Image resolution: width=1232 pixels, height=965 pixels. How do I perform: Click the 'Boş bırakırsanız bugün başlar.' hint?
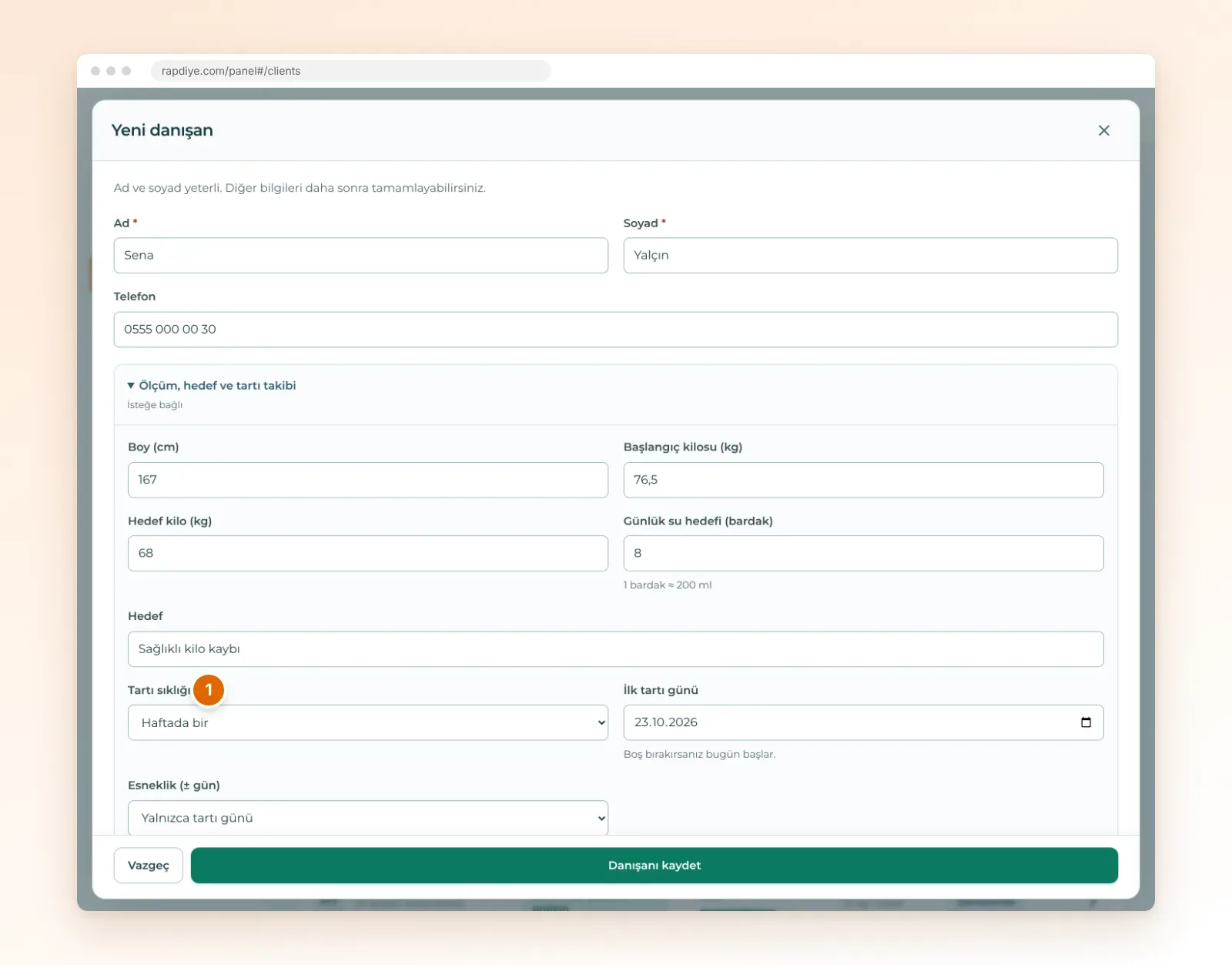pos(699,755)
